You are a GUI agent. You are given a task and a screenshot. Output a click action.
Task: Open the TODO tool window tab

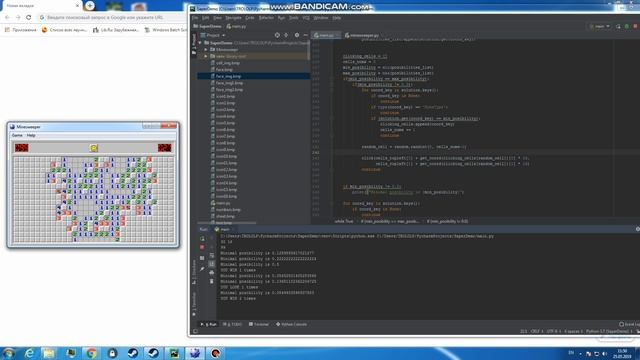[233, 324]
